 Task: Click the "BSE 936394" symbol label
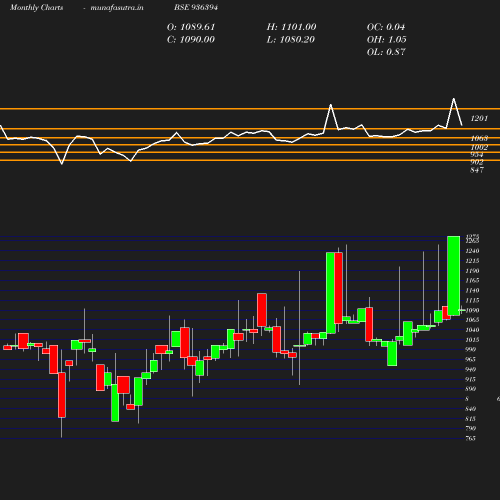[x=196, y=7]
